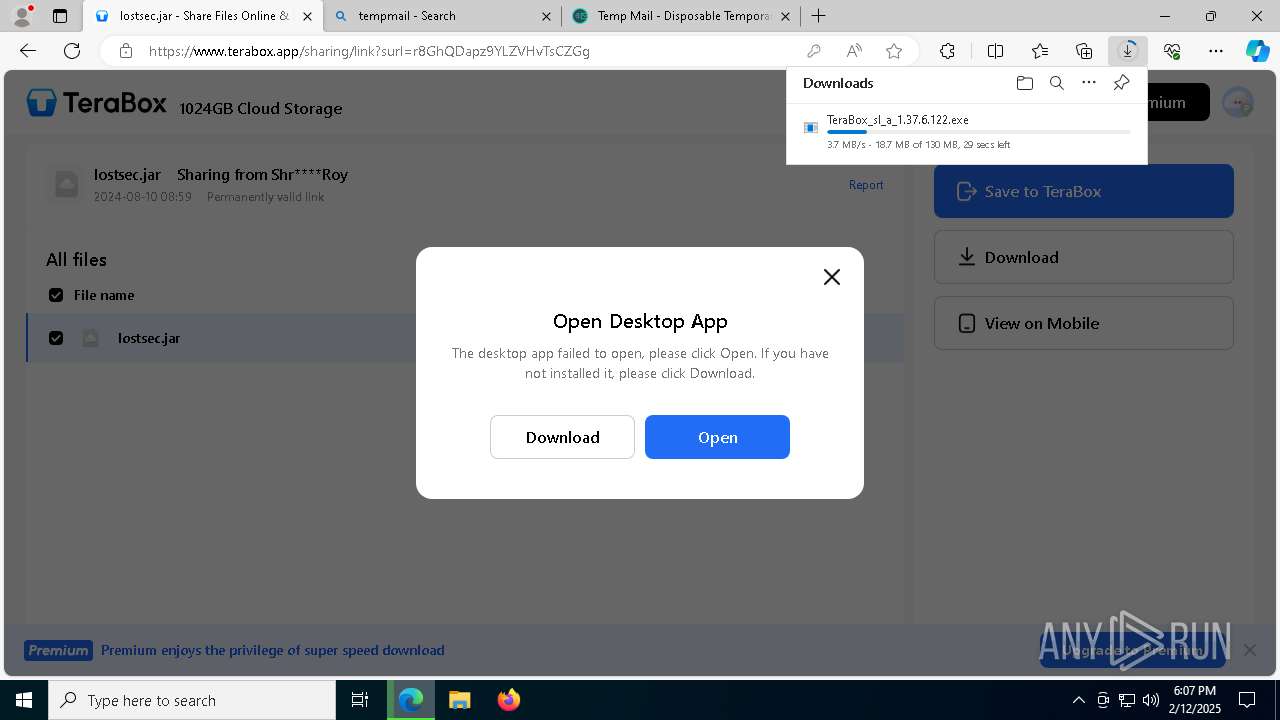Open Microsoft Edge on taskbar
The image size is (1280, 720).
[x=411, y=700]
